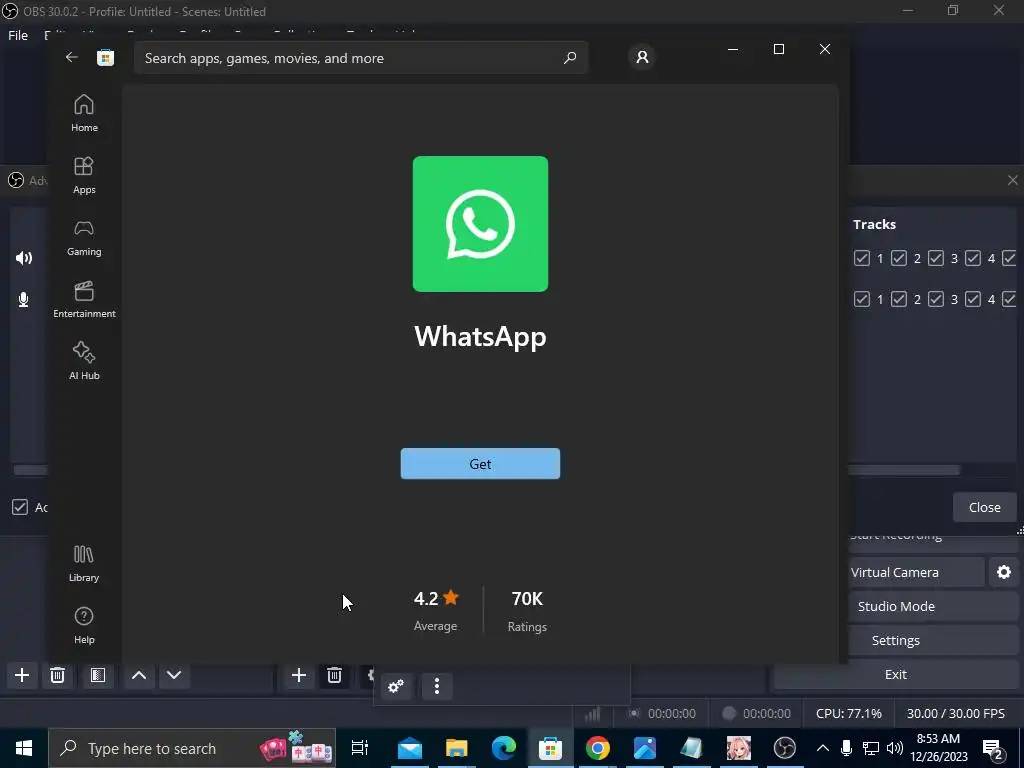This screenshot has width=1024, height=768.
Task: Toggle track 2 in microphone row
Action: tap(899, 299)
